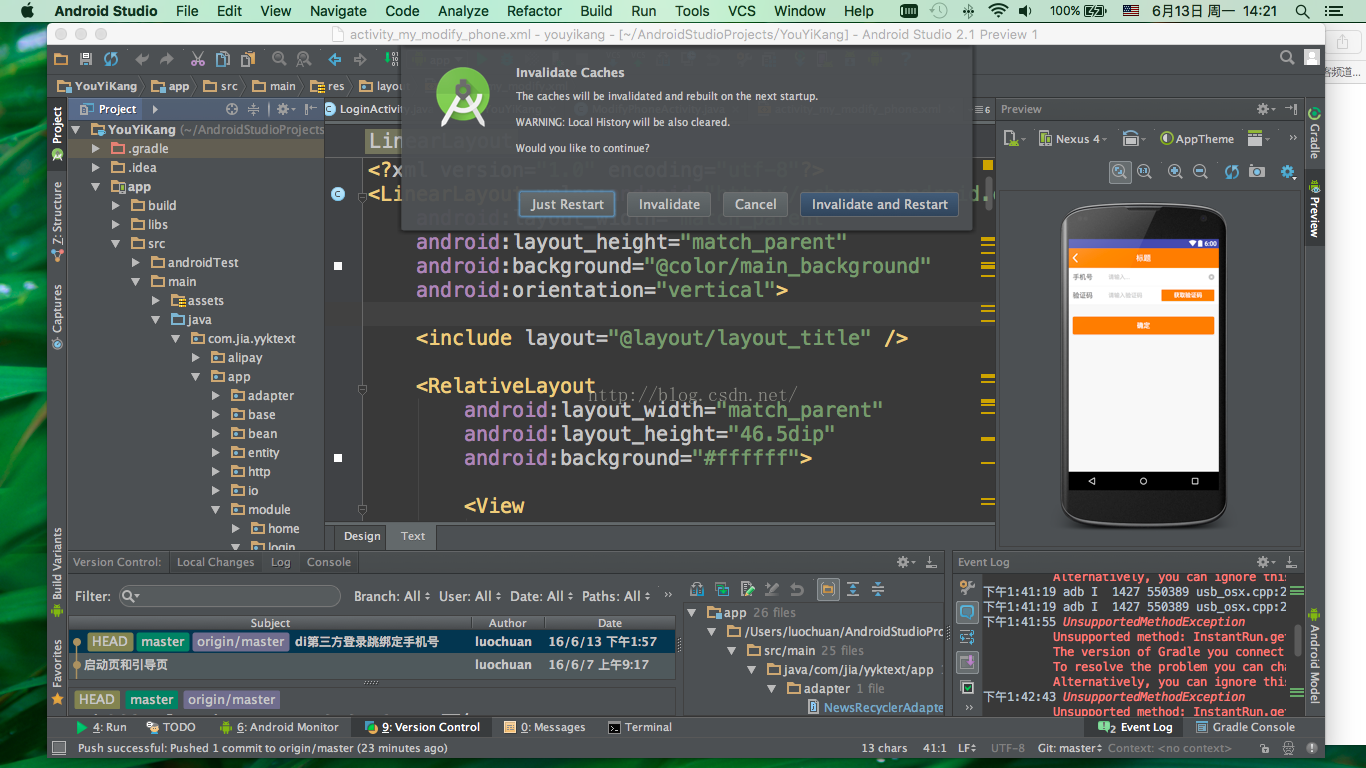
Task: Click Expand All icon in changed files toolbar
Action: point(853,589)
